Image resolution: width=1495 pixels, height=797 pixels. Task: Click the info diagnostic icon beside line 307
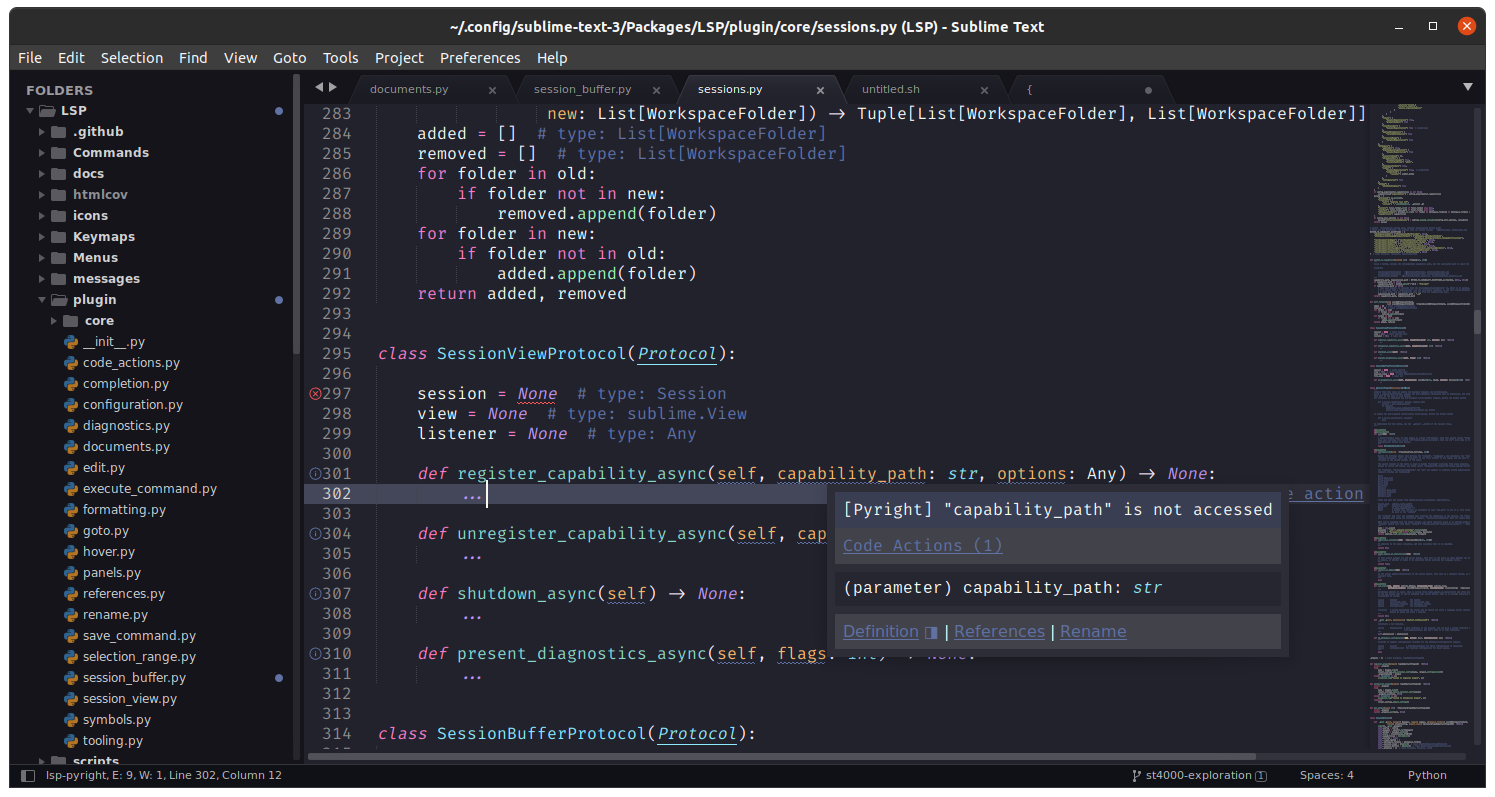[x=314, y=593]
